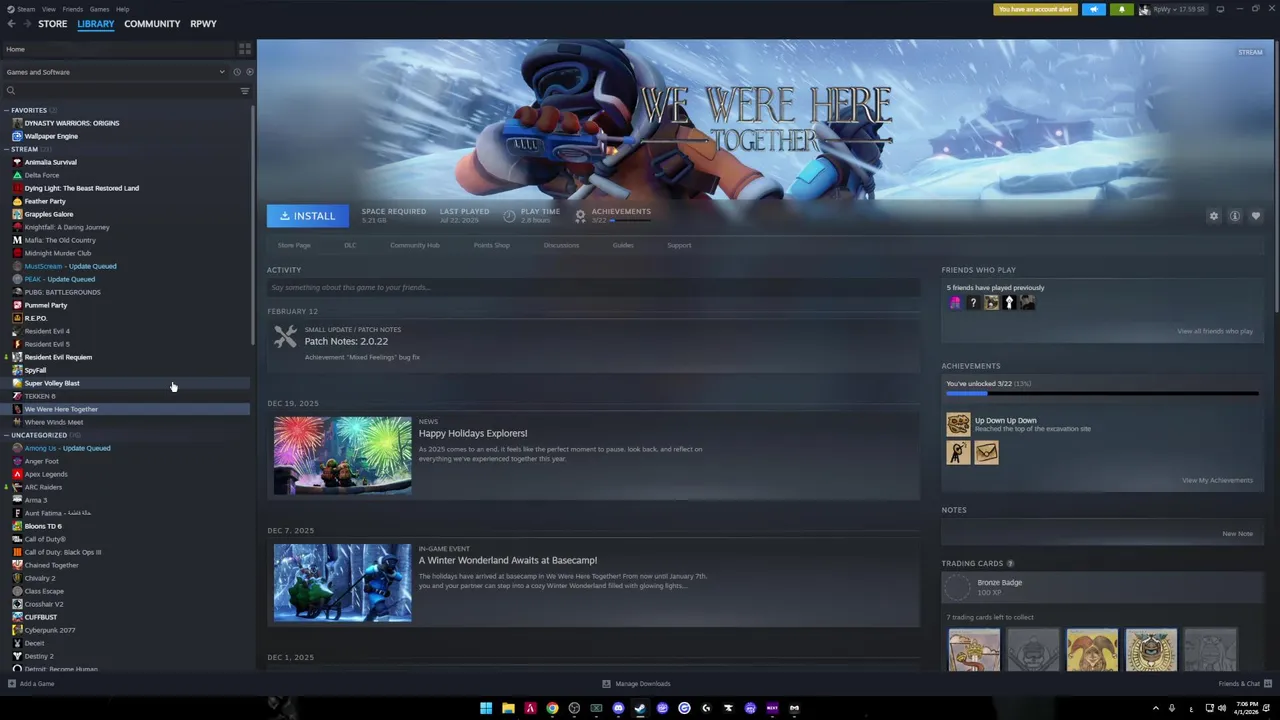Open game settings gear icon
Image resolution: width=1280 pixels, height=720 pixels.
[x=1214, y=216]
